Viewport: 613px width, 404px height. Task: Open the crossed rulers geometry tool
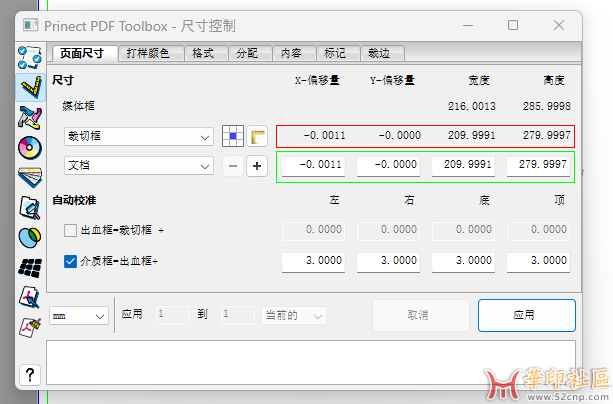click(30, 117)
